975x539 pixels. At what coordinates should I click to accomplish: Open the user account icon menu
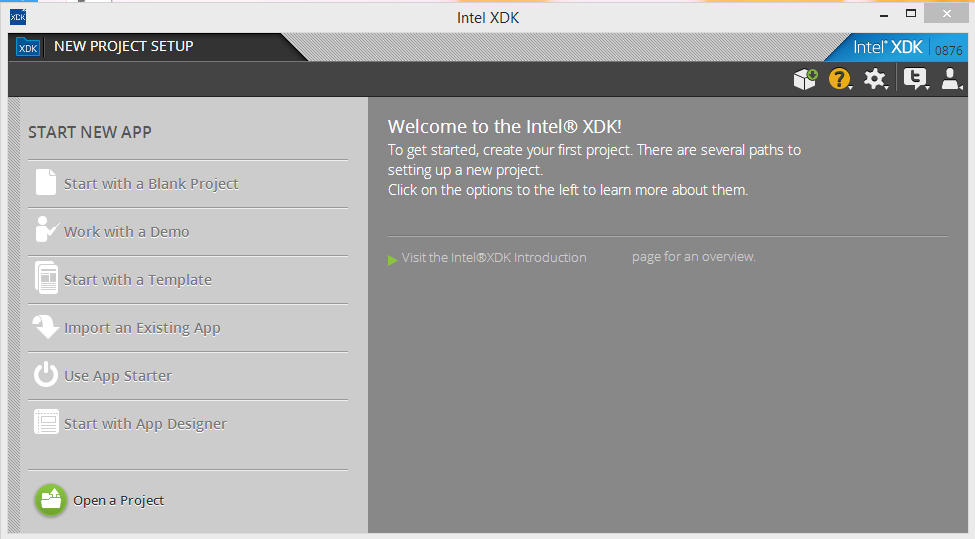(951, 79)
